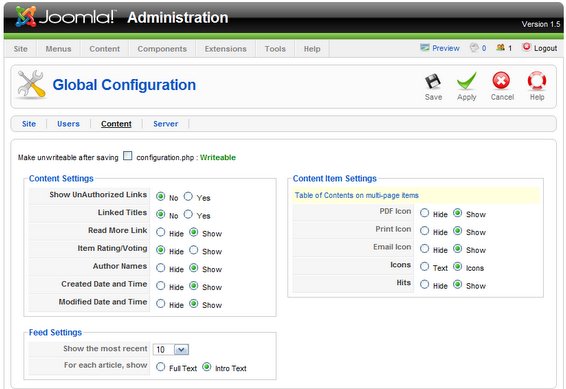This screenshot has height=389, width=566.
Task: Open the Menus menu
Action: tap(58, 49)
